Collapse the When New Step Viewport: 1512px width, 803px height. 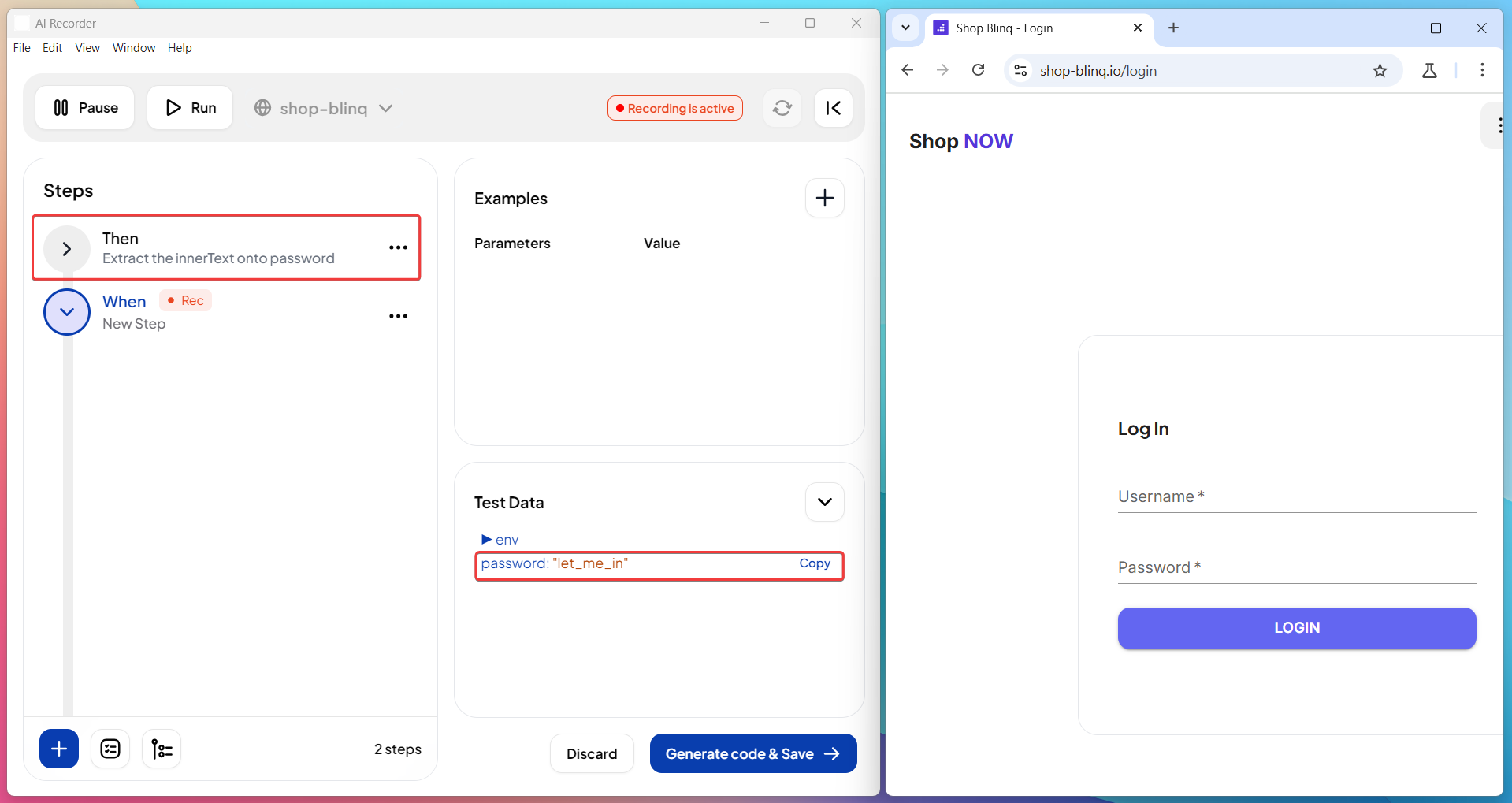(x=67, y=312)
